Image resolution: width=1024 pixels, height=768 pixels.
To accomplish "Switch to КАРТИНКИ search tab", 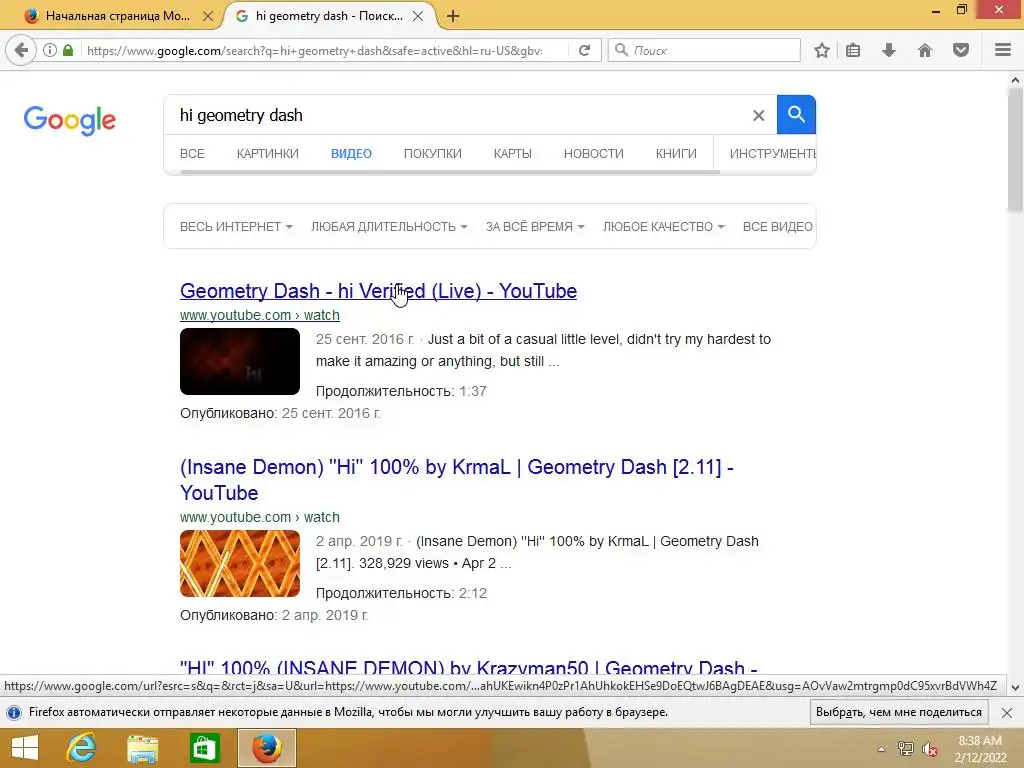I will (x=268, y=153).
